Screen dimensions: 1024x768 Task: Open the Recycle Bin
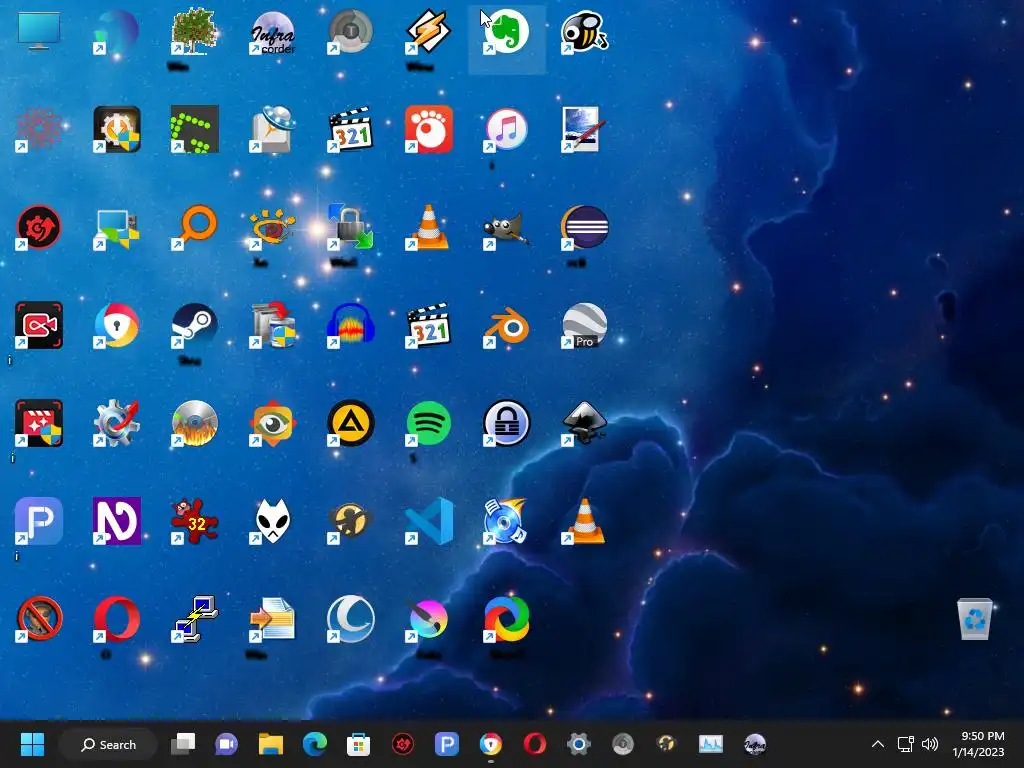click(974, 619)
